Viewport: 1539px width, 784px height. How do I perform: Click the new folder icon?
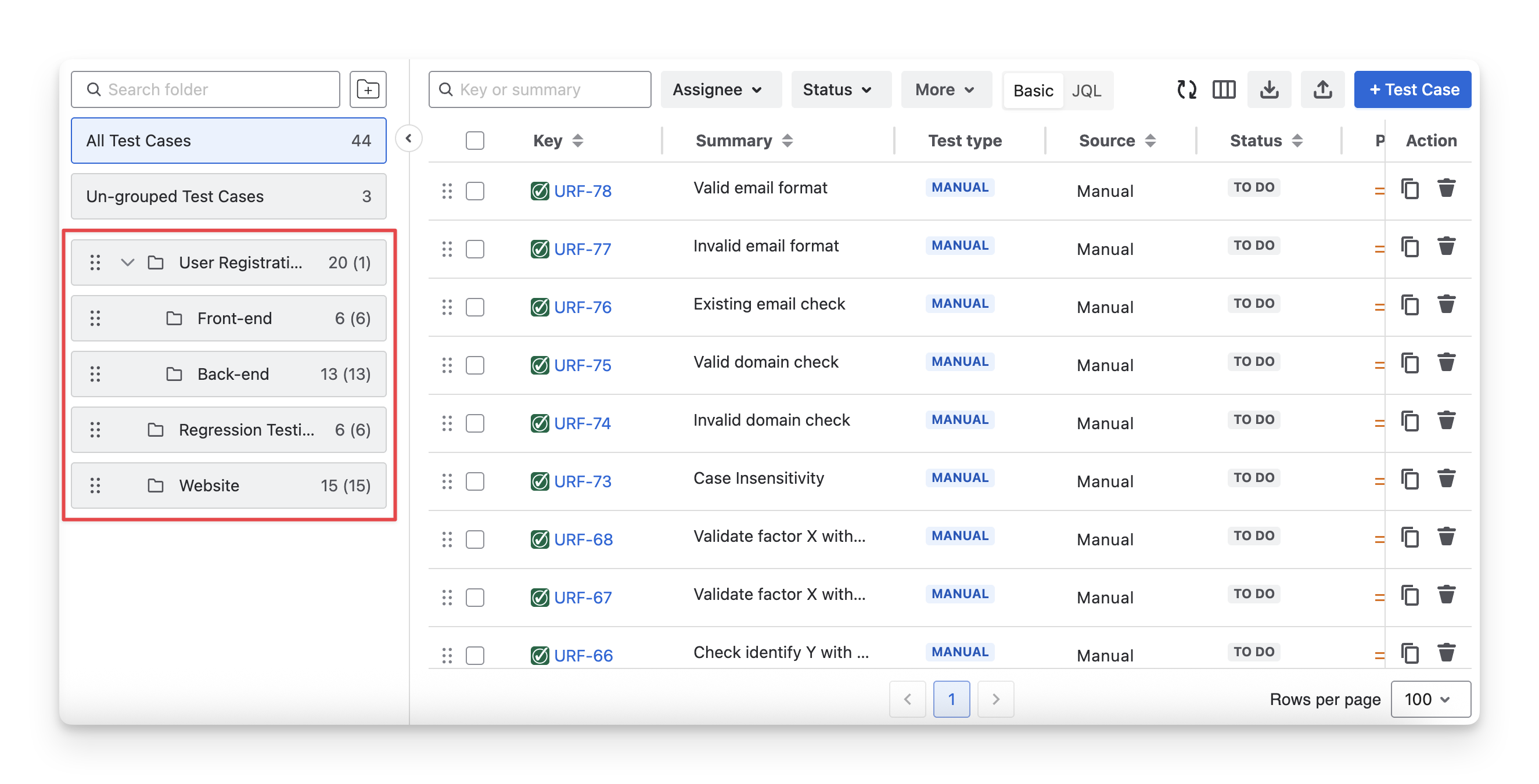pyautogui.click(x=368, y=89)
